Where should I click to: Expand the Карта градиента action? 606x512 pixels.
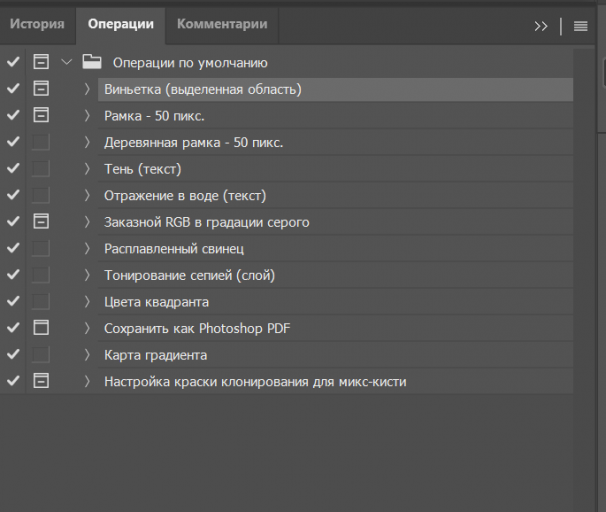87,355
